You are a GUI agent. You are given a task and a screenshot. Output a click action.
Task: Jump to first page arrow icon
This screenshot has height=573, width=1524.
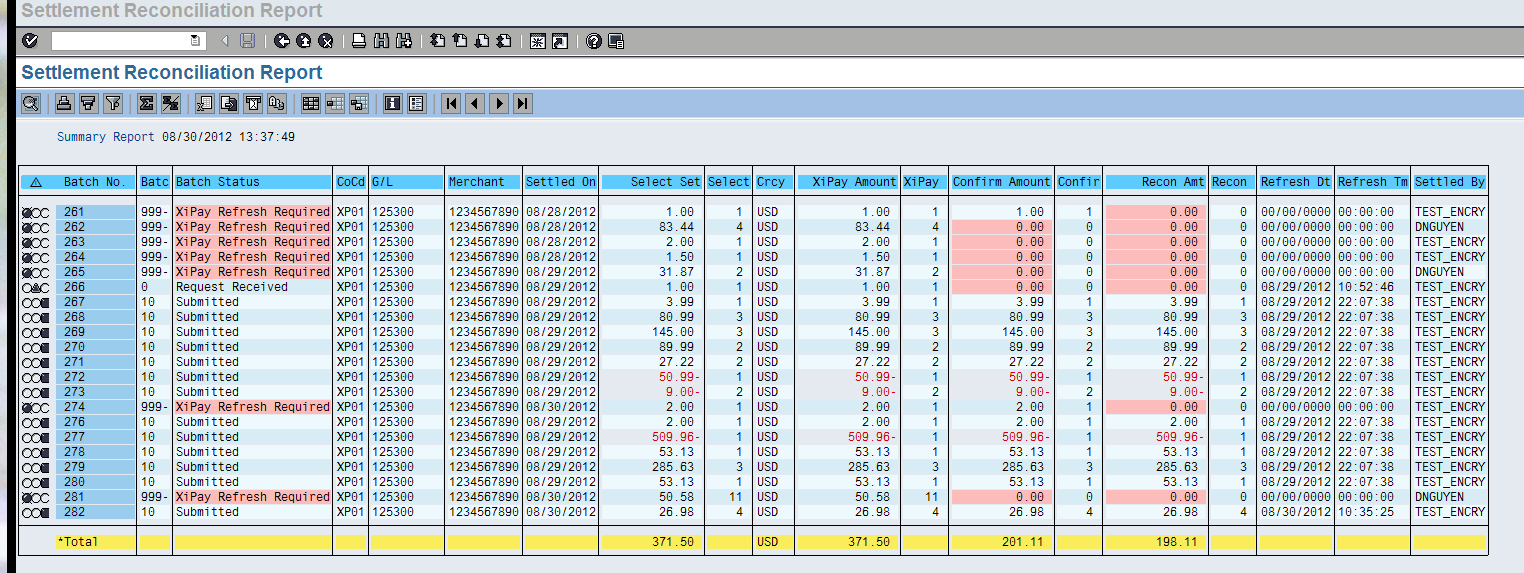[x=451, y=103]
